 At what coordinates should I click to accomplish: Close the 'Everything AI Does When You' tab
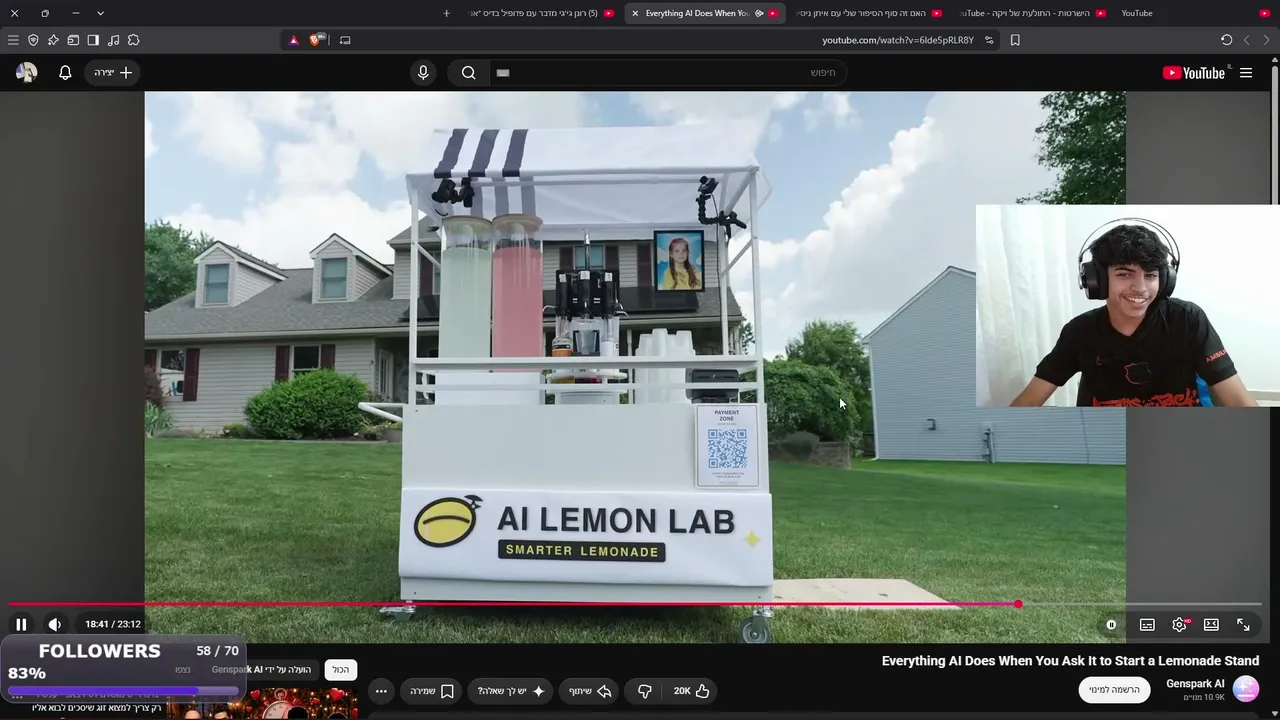(x=635, y=13)
